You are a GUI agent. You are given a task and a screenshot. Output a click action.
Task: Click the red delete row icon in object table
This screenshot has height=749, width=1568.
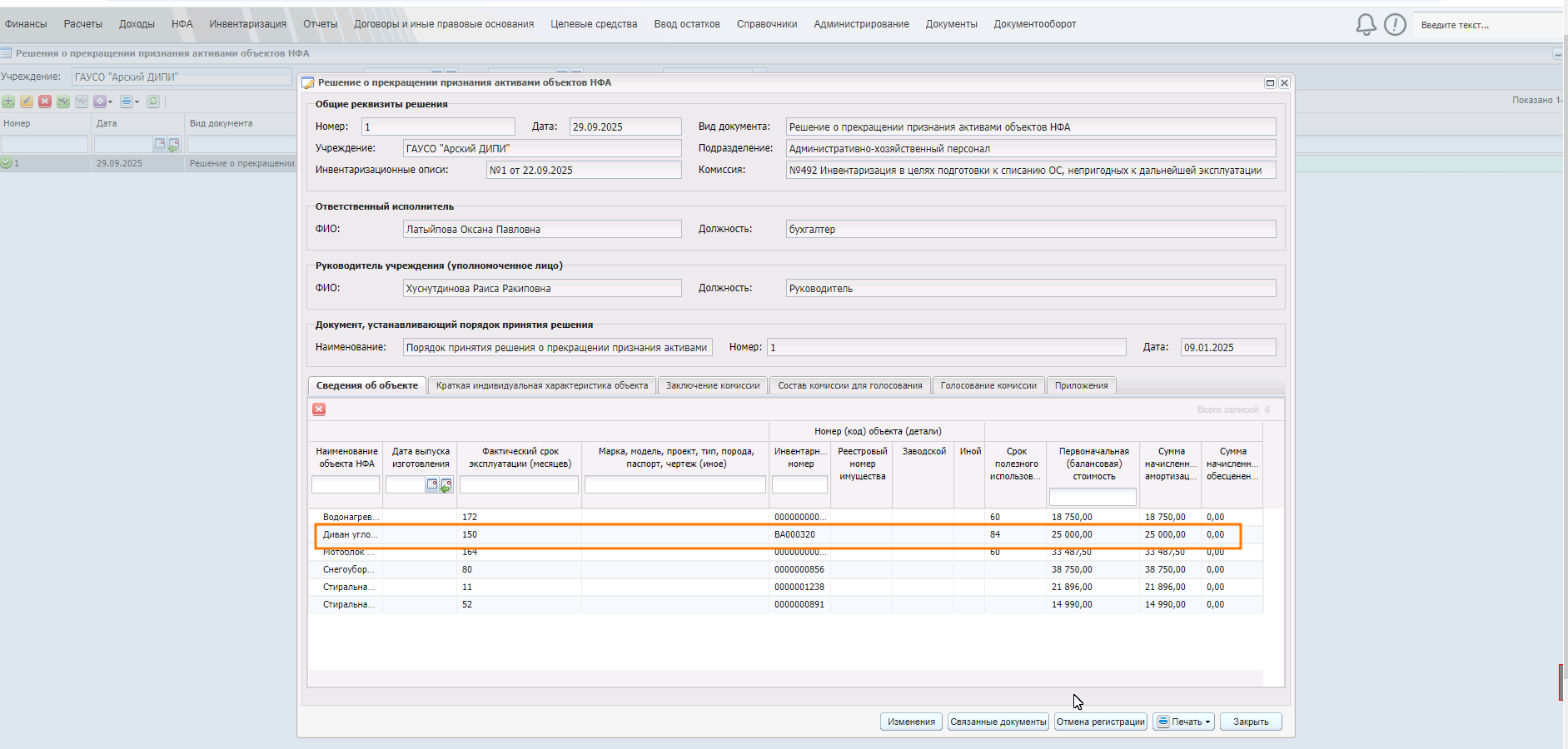coord(319,409)
